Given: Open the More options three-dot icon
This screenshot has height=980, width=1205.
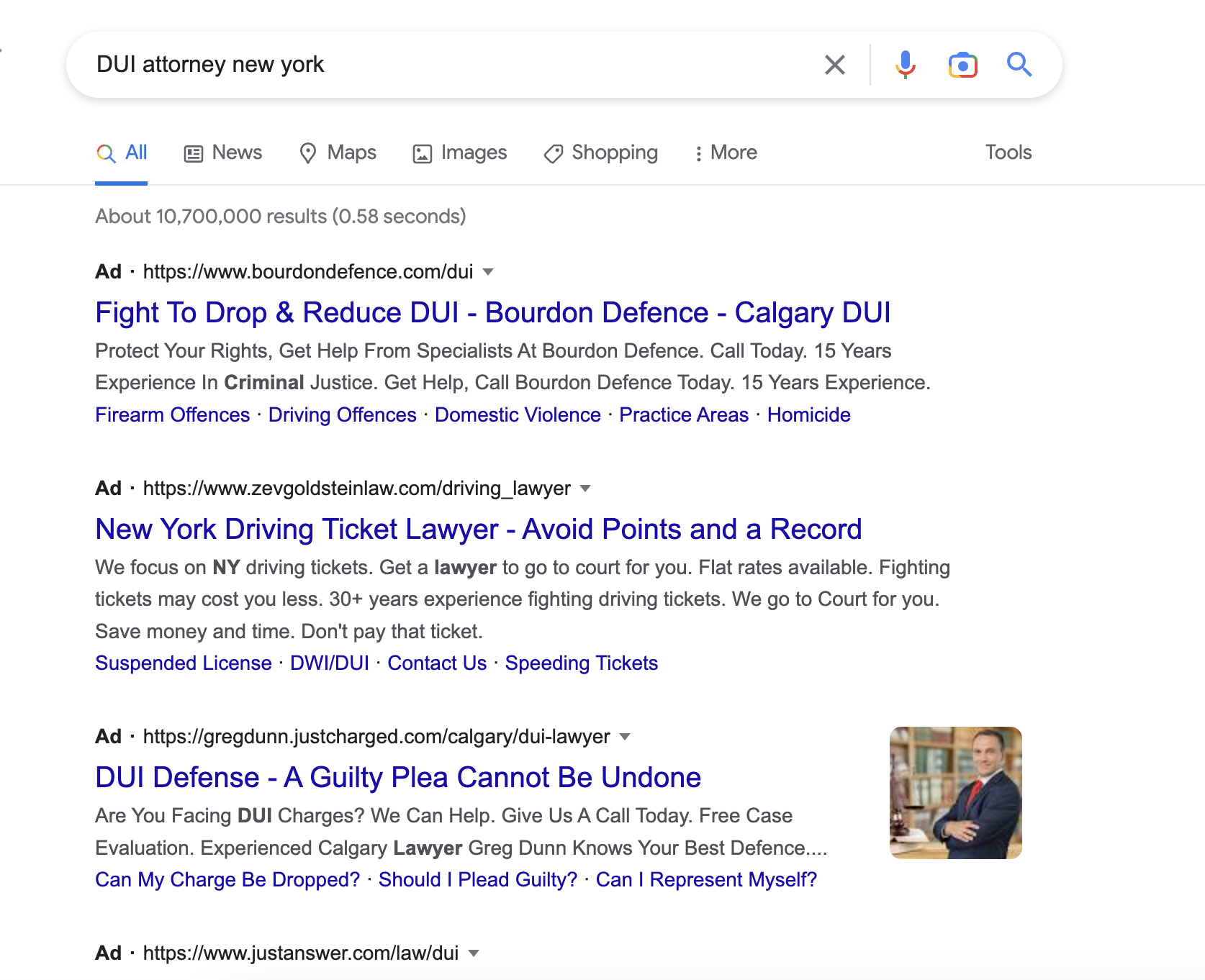Looking at the screenshot, I should [x=698, y=153].
